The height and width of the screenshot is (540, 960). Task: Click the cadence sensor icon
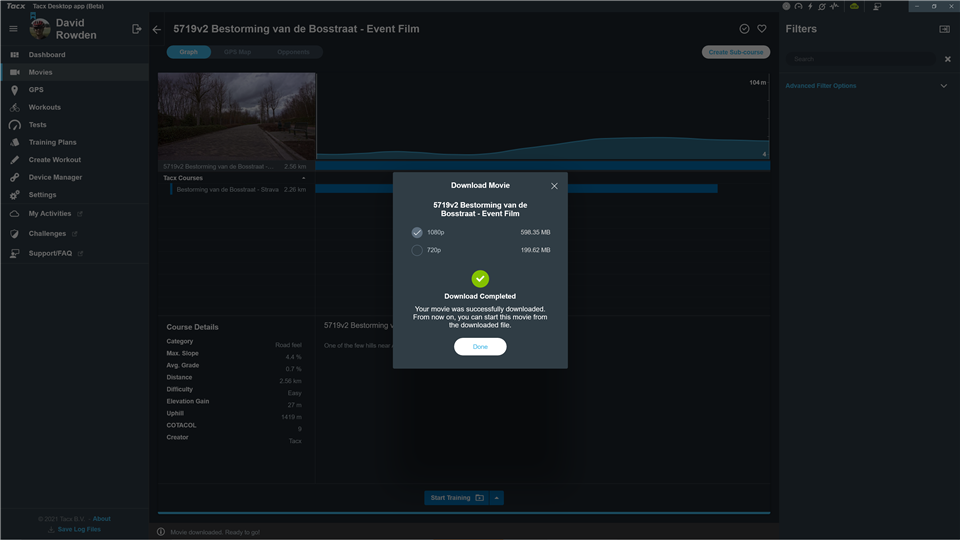pos(822,6)
